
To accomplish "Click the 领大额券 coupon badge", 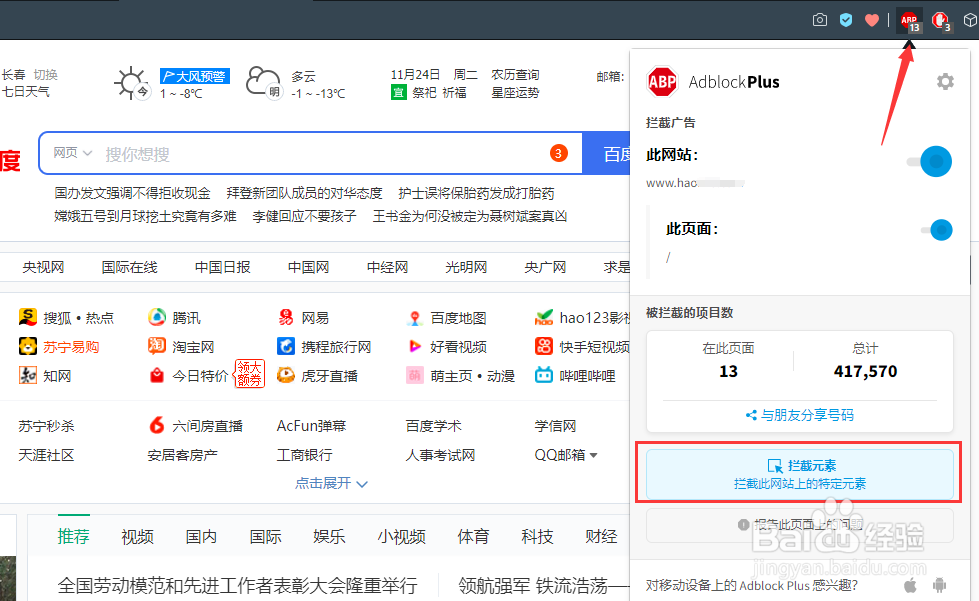I will tap(250, 373).
